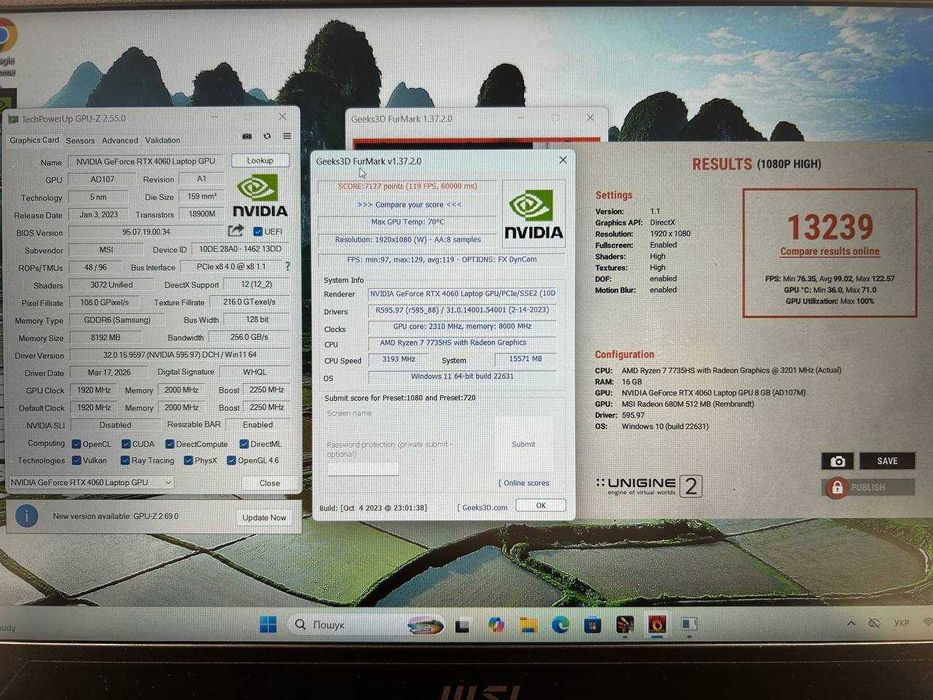Click the GPU-Z Name field value
This screenshot has height=700, width=933.
[146, 161]
